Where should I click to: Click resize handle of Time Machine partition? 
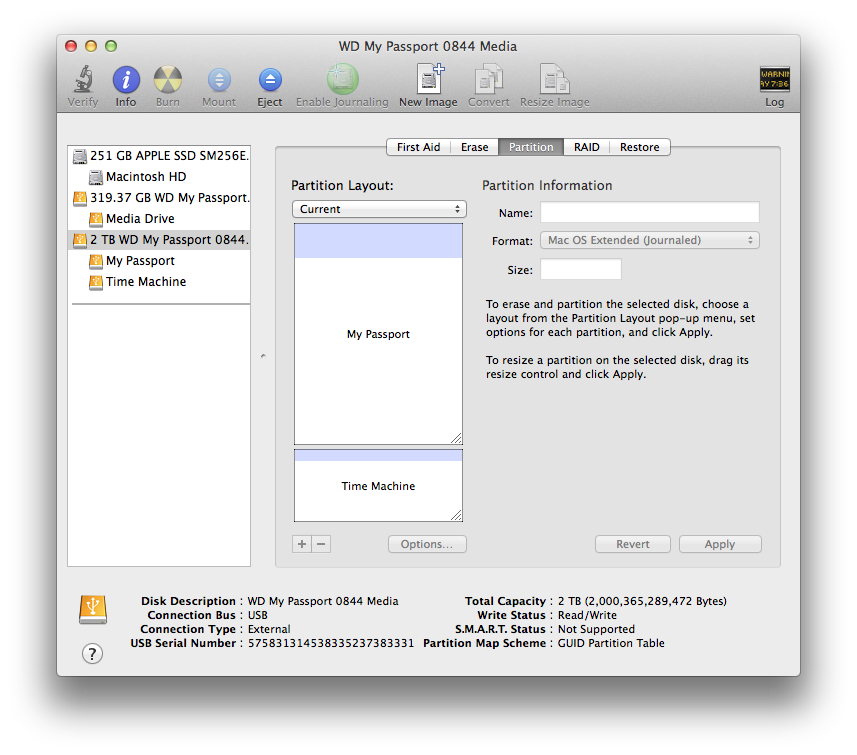tap(456, 515)
